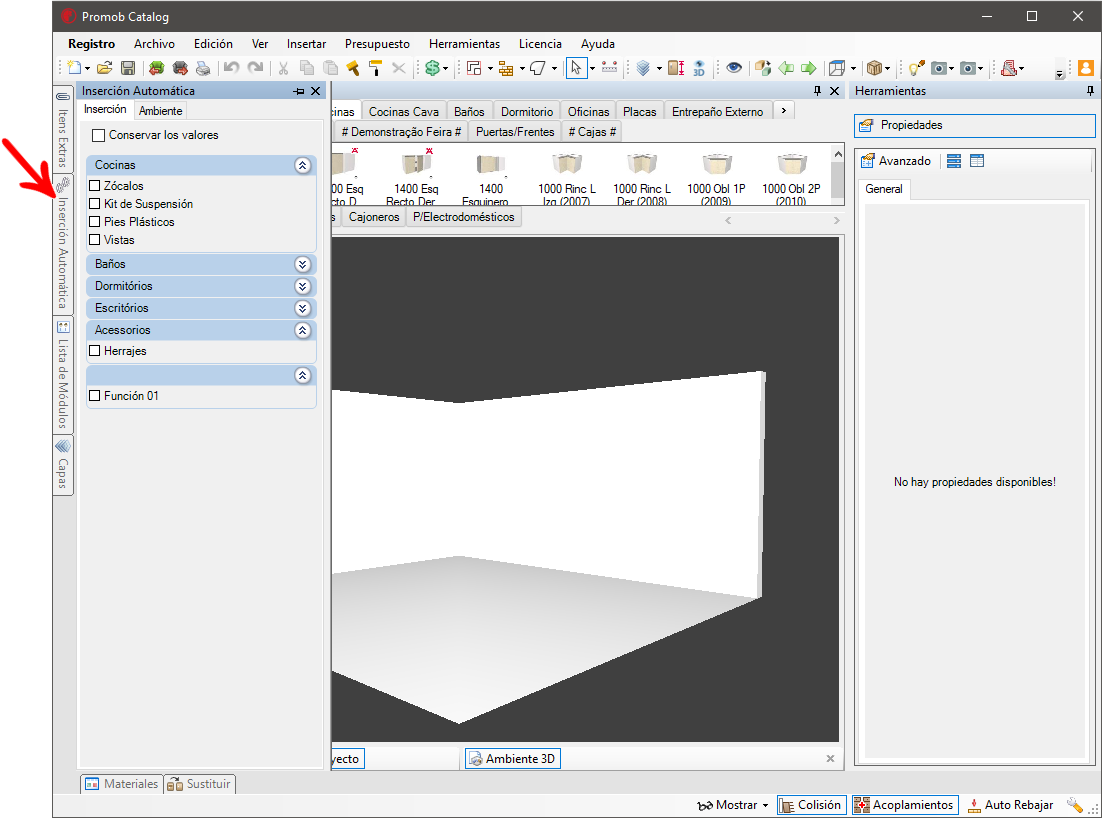1104x822 pixels.
Task: Collapse the Cocinas section
Action: pyautogui.click(x=303, y=166)
